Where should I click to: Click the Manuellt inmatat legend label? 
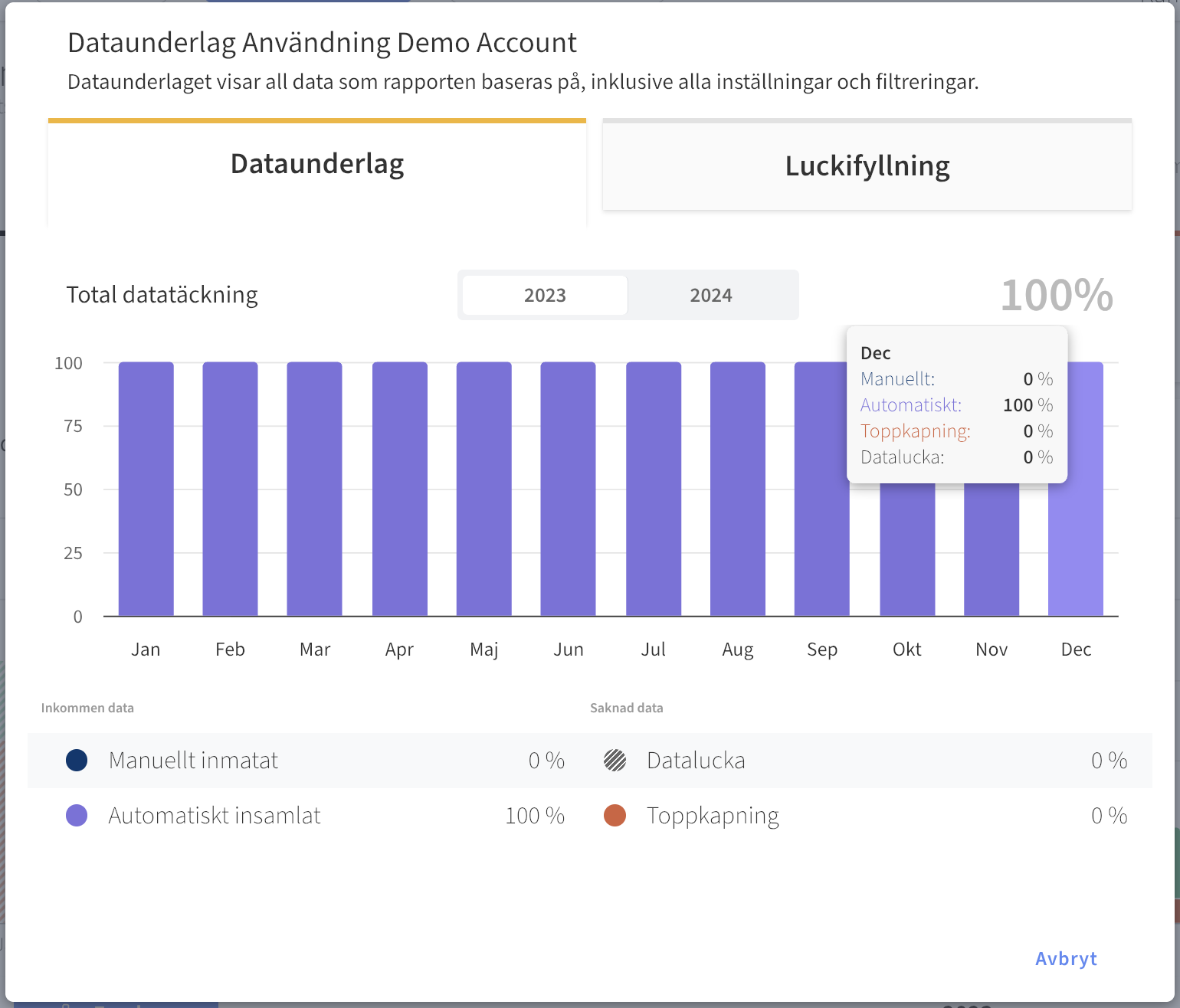click(x=193, y=761)
